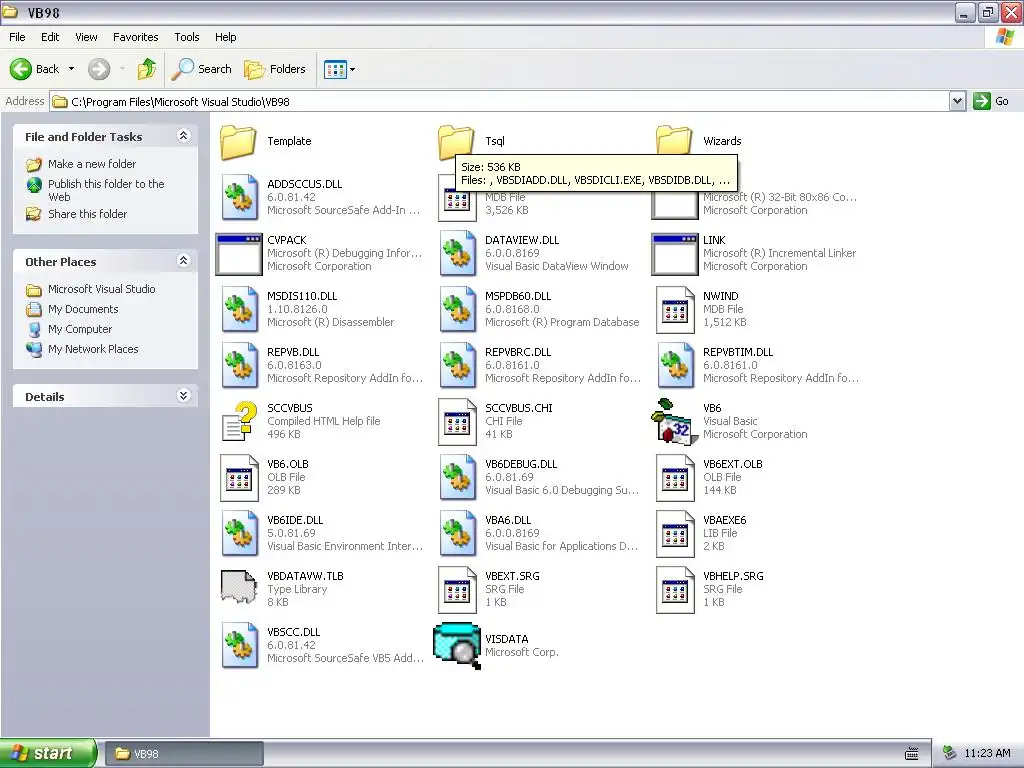
Task: Open My Computer from Other Places
Action: pos(80,329)
